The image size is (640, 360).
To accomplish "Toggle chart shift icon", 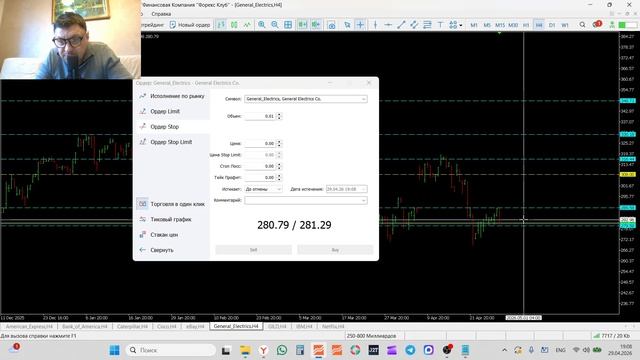I will coord(316,25).
